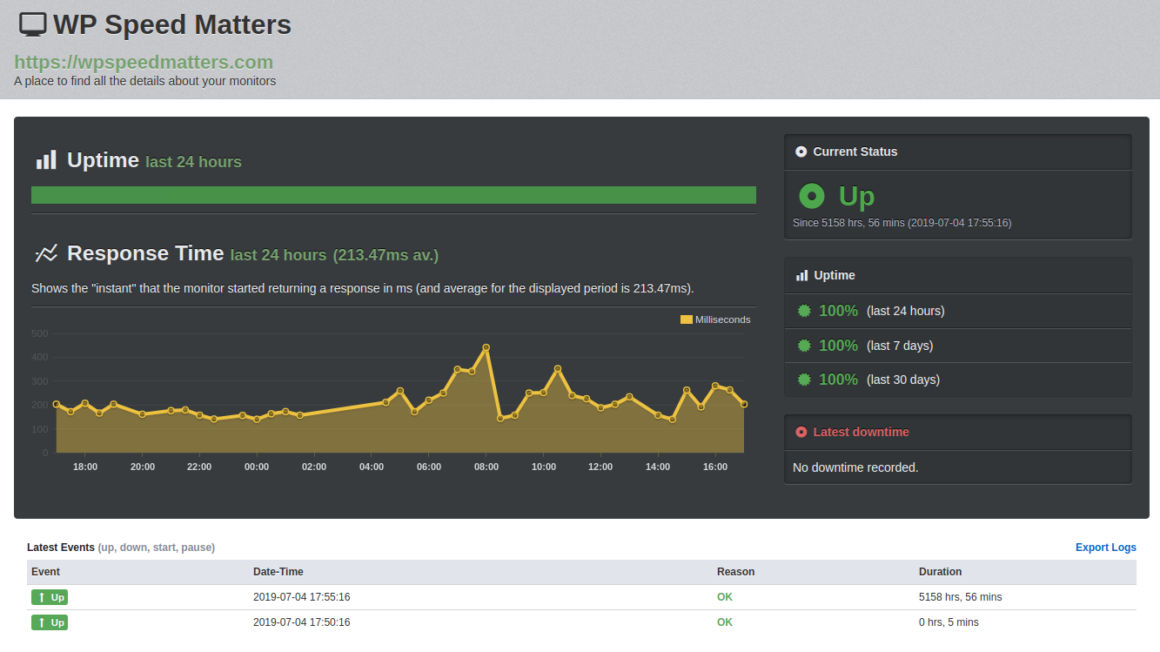This screenshot has width=1160, height=652.
Task: Select the green Up status icon
Action: pos(812,196)
